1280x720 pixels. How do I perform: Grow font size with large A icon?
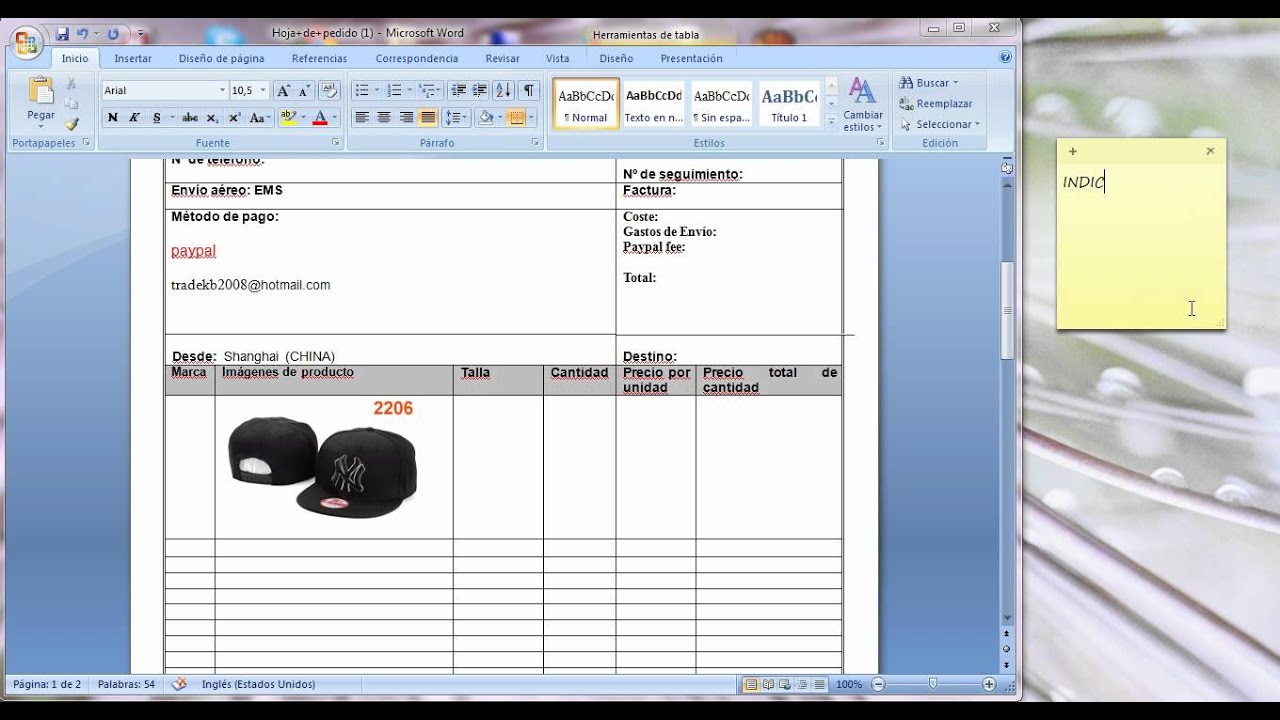(x=284, y=90)
